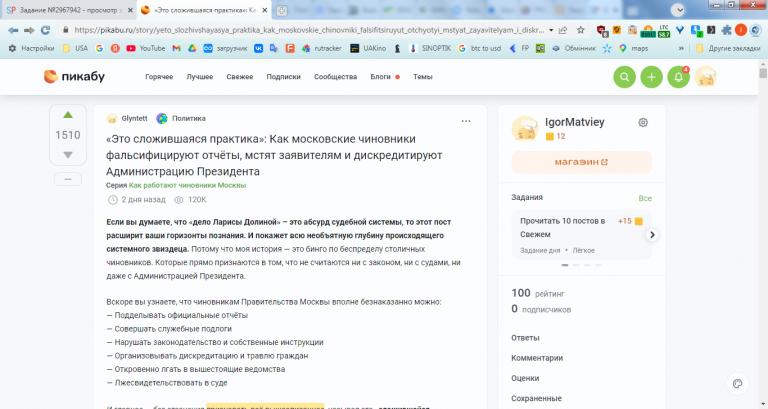
Task: Open the browser extensions puzzle icon
Action: [726, 30]
